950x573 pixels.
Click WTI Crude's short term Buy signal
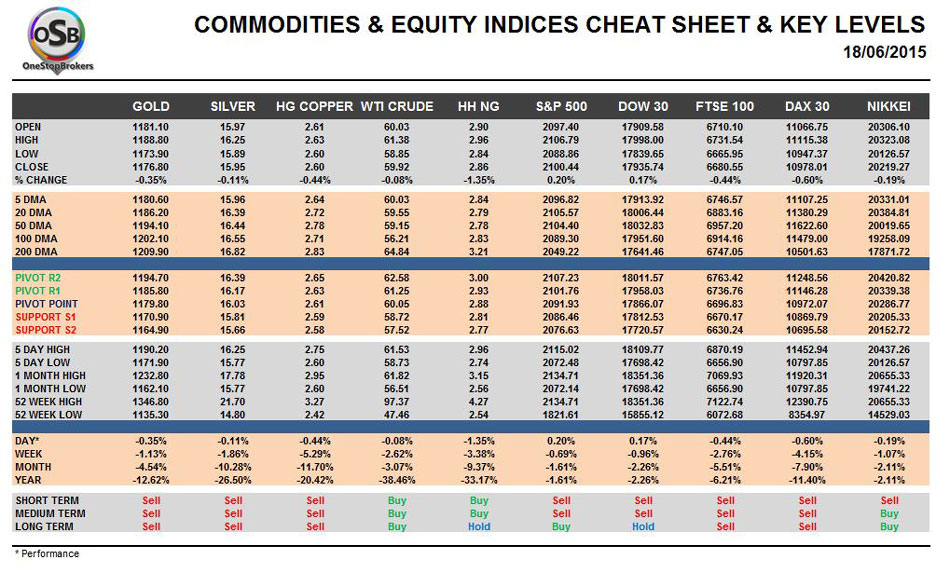pyautogui.click(x=397, y=500)
